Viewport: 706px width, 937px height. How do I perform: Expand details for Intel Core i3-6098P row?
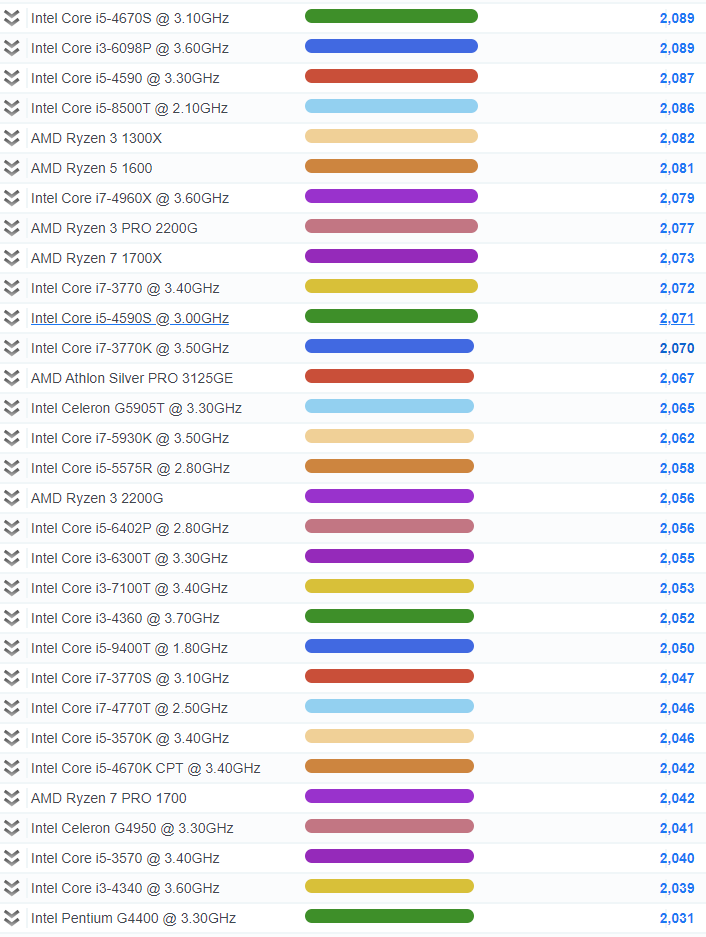pyautogui.click(x=11, y=48)
